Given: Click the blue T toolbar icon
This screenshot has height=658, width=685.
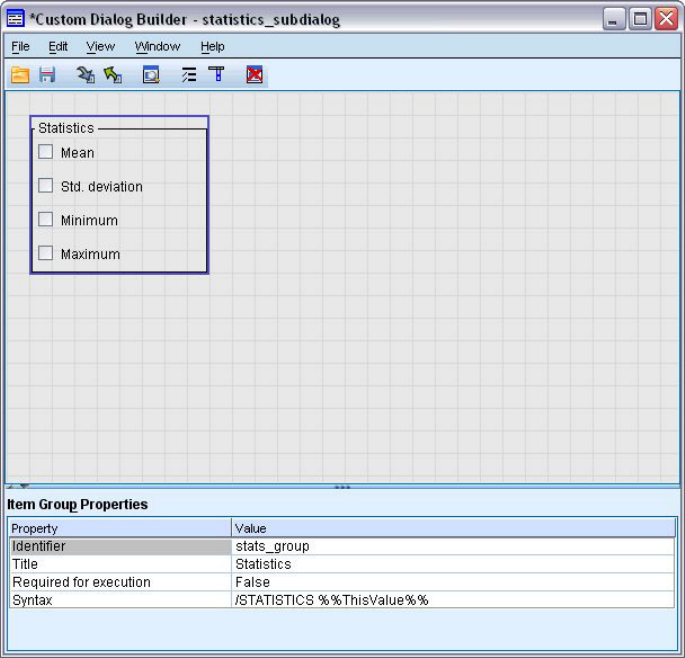Looking at the screenshot, I should pyautogui.click(x=216, y=75).
